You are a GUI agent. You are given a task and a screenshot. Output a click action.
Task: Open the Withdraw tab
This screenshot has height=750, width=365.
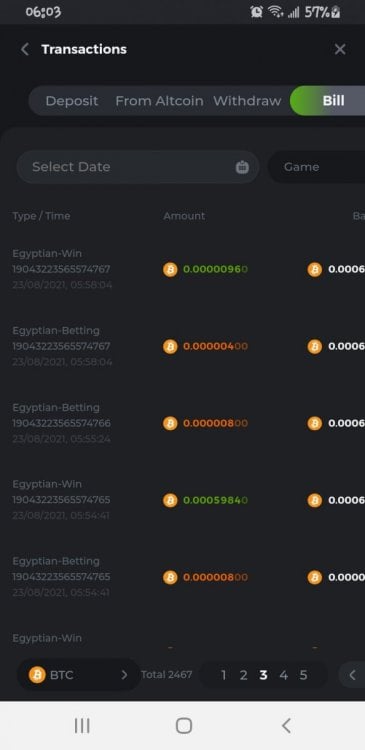coord(247,101)
